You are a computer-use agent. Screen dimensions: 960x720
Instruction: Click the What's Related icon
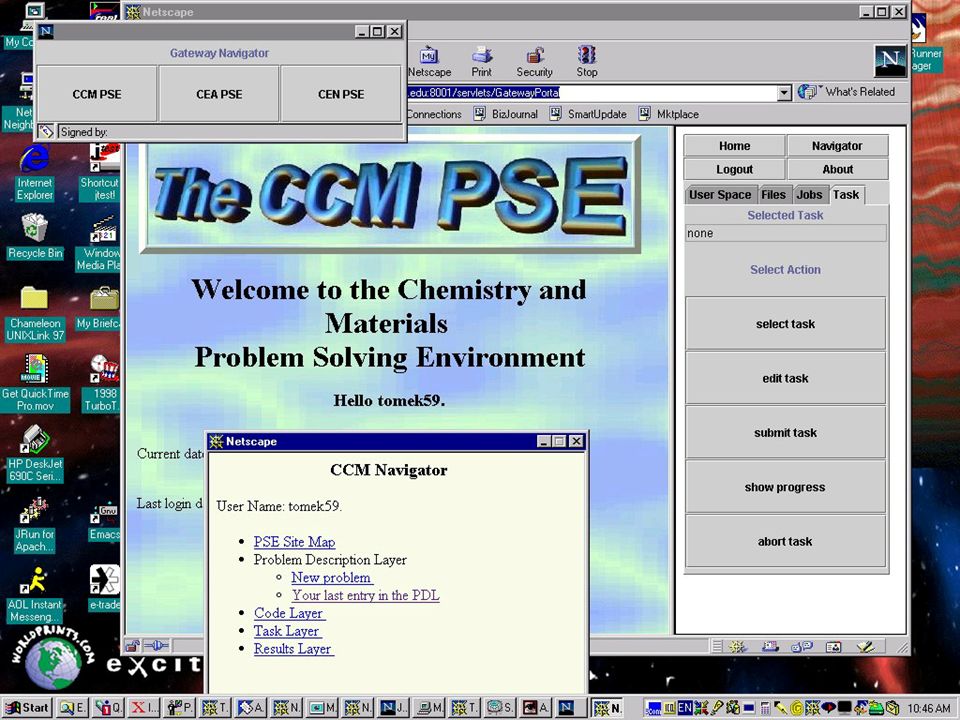tap(808, 92)
